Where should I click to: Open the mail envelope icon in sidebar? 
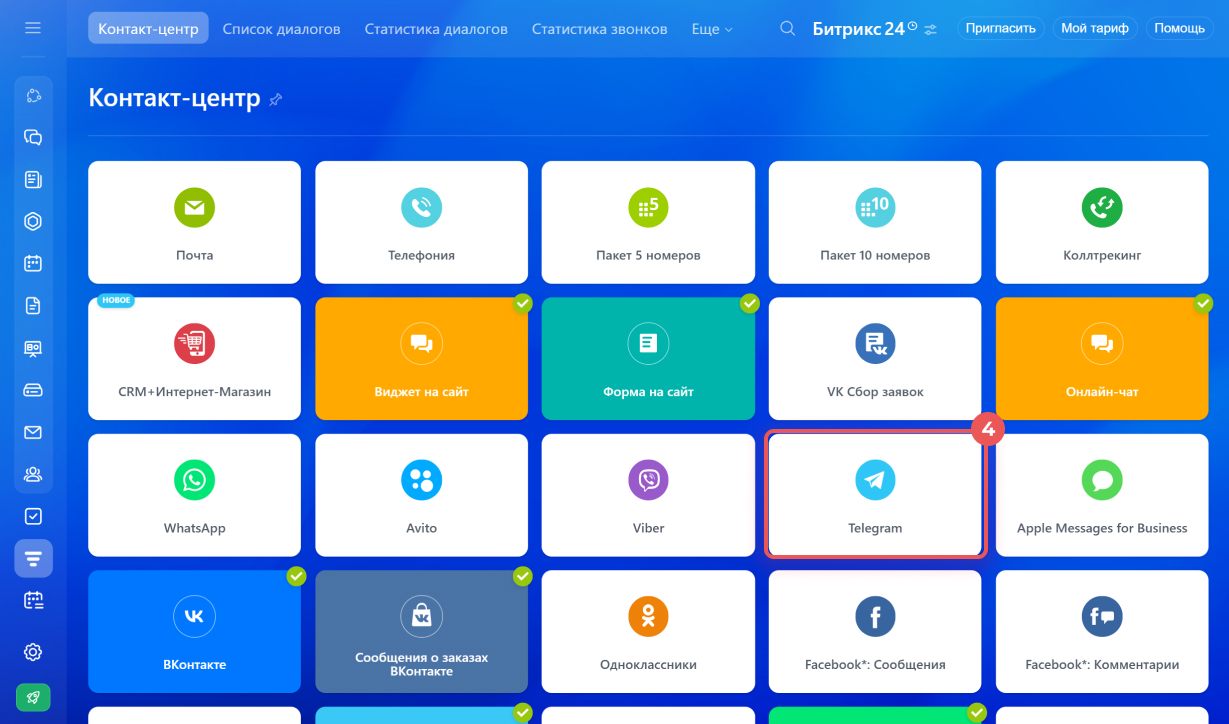click(33, 432)
